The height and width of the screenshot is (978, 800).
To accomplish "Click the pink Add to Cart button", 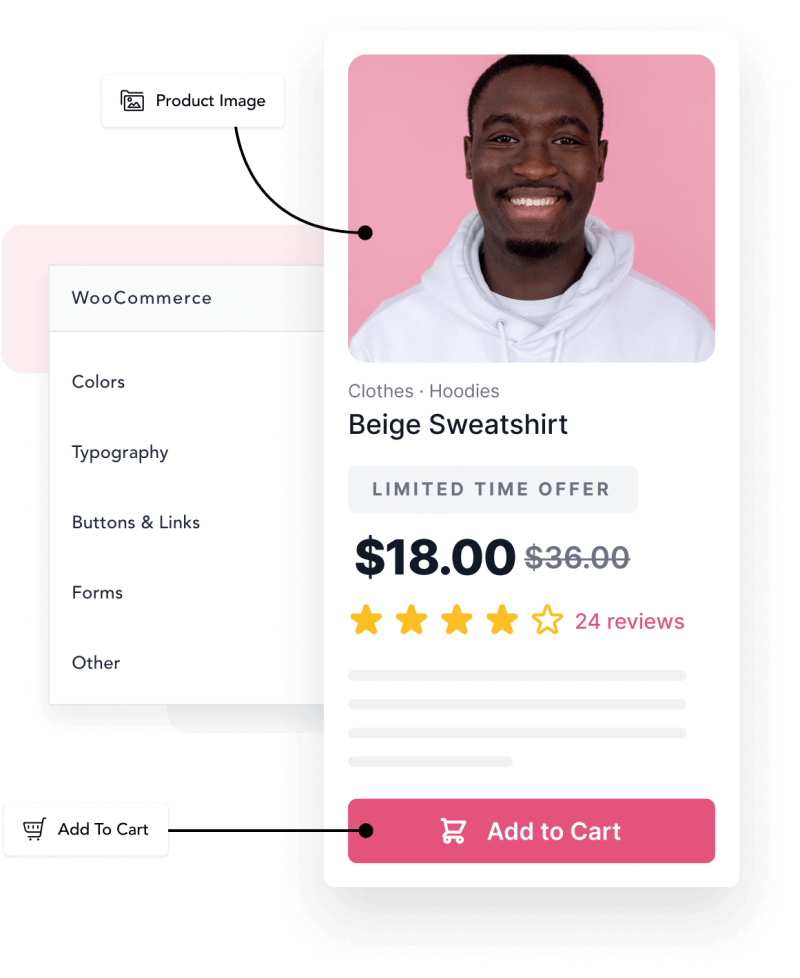I will (531, 831).
